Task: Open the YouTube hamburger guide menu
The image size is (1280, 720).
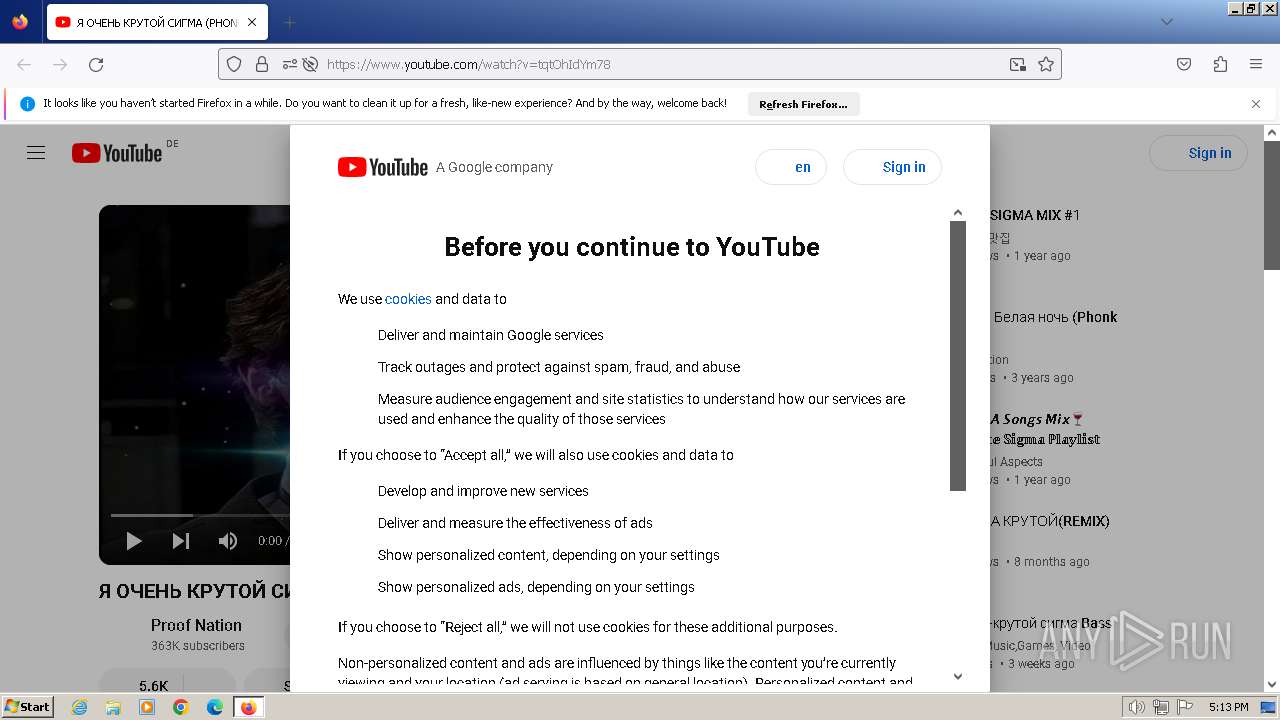Action: 36,153
